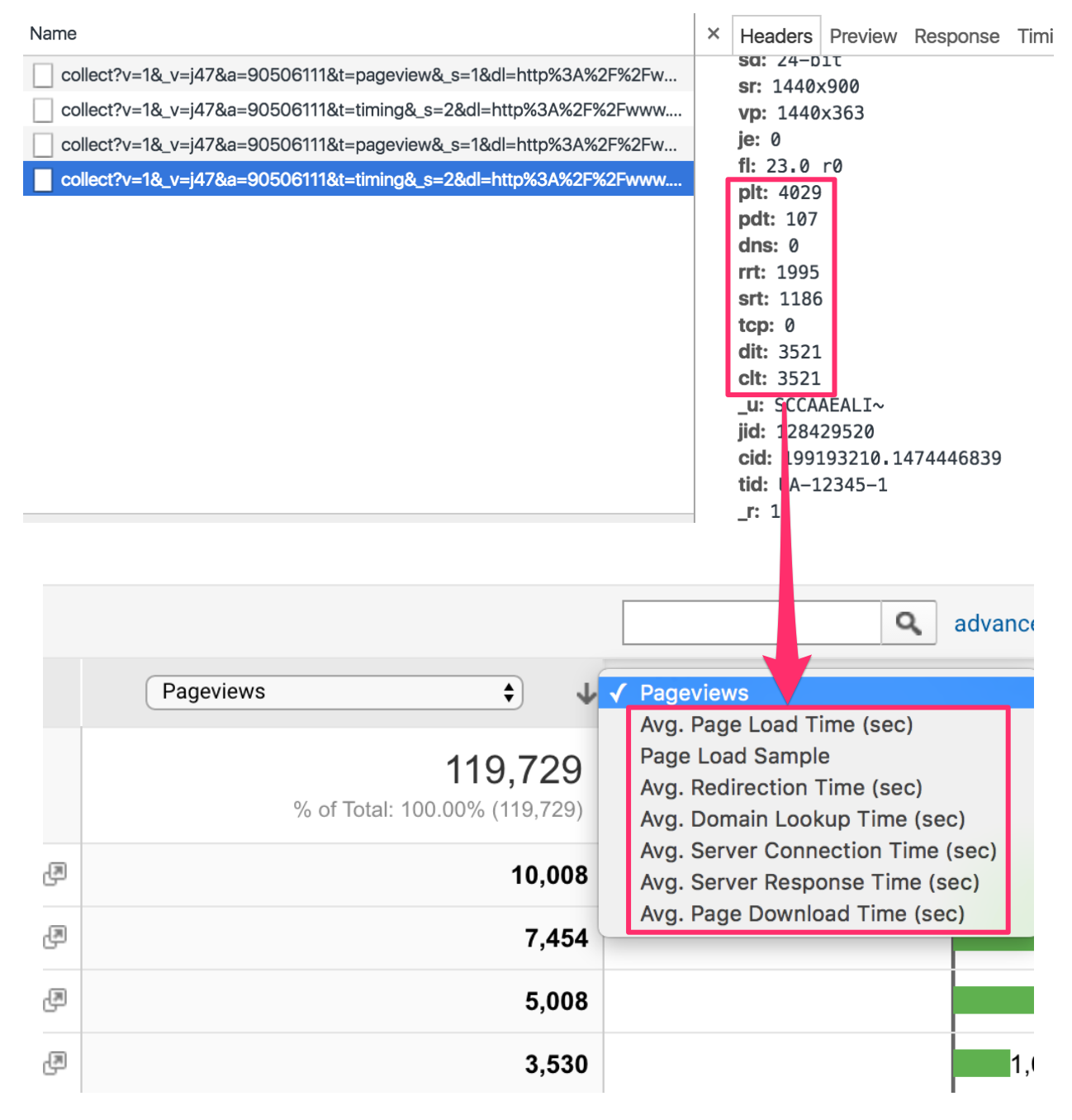This screenshot has width=1072, height=1120.
Task: Select Avg. Page Load Time (sec) option
Action: click(x=776, y=724)
